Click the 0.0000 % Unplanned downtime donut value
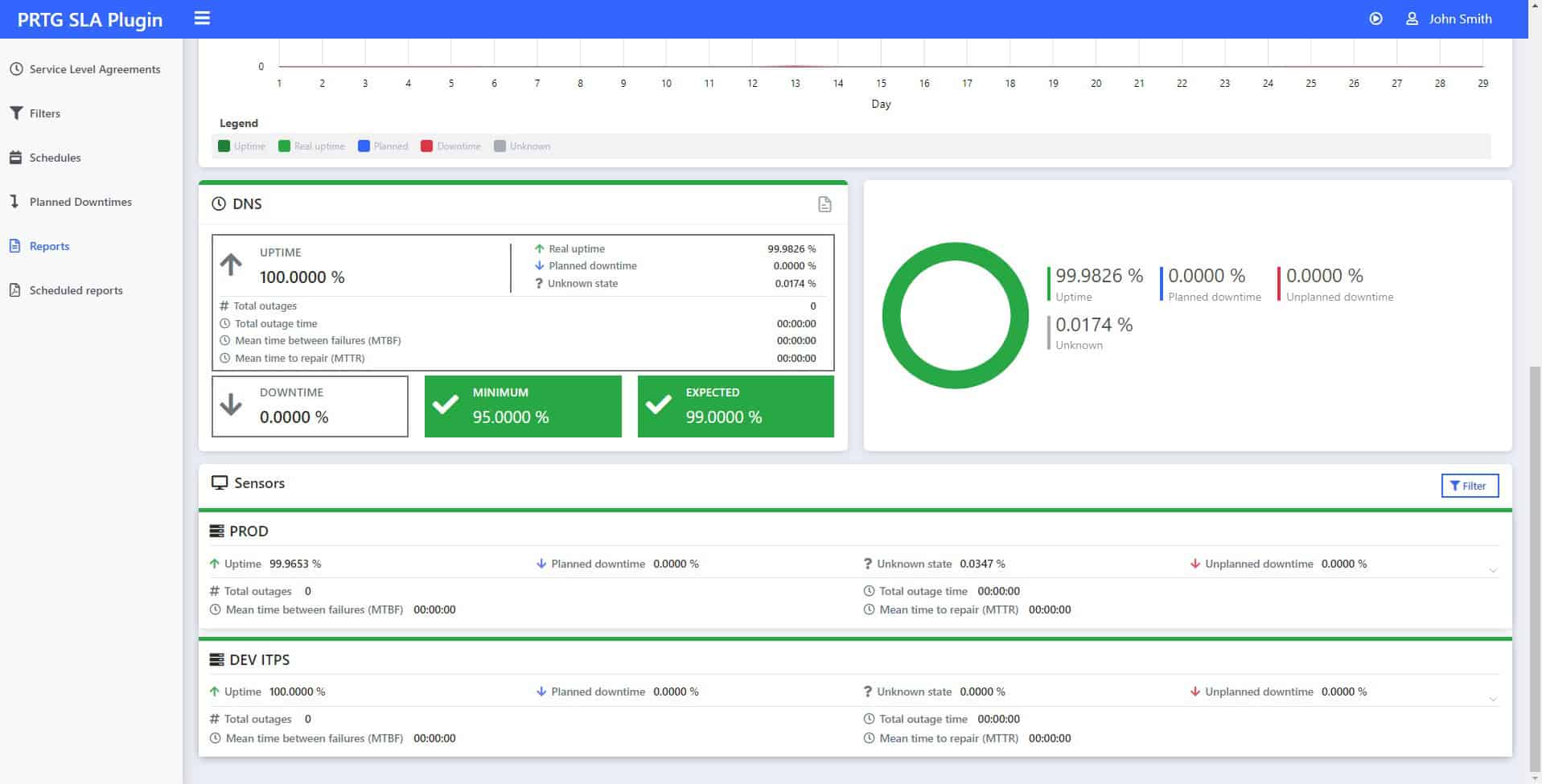This screenshot has height=784, width=1542. click(x=1324, y=276)
